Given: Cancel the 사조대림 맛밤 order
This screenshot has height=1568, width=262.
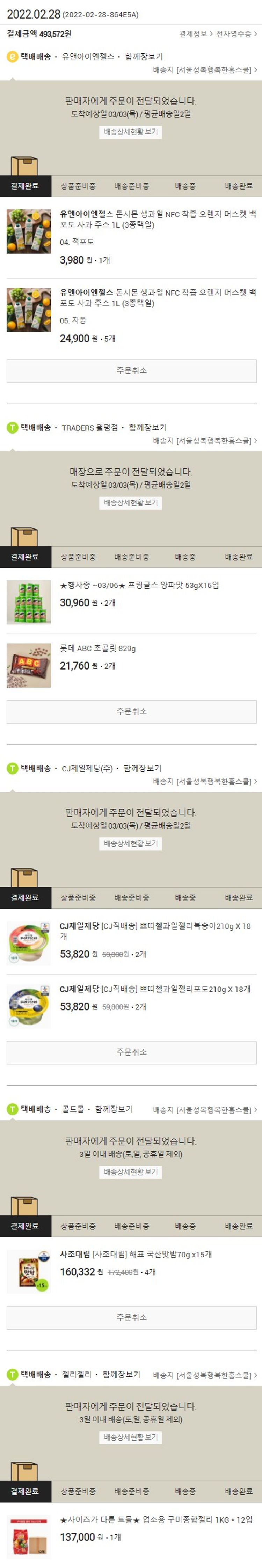Looking at the screenshot, I should tap(132, 1317).
